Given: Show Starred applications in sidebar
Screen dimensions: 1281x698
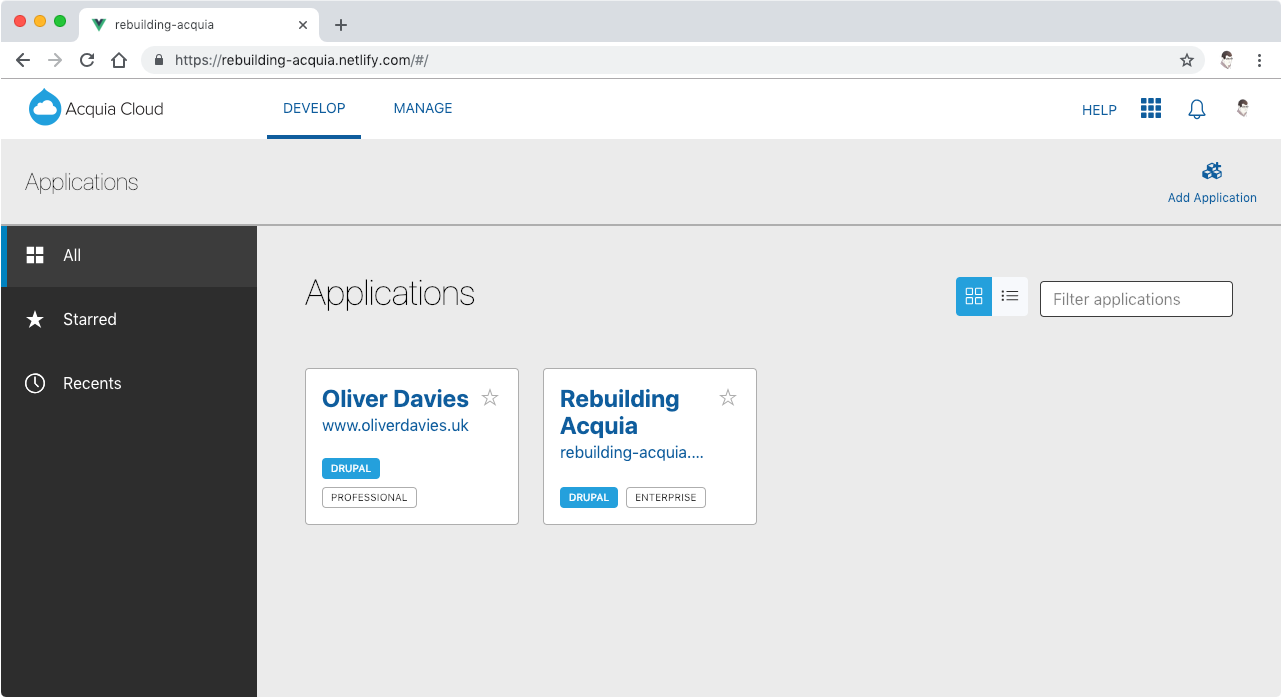Looking at the screenshot, I should coord(89,320).
